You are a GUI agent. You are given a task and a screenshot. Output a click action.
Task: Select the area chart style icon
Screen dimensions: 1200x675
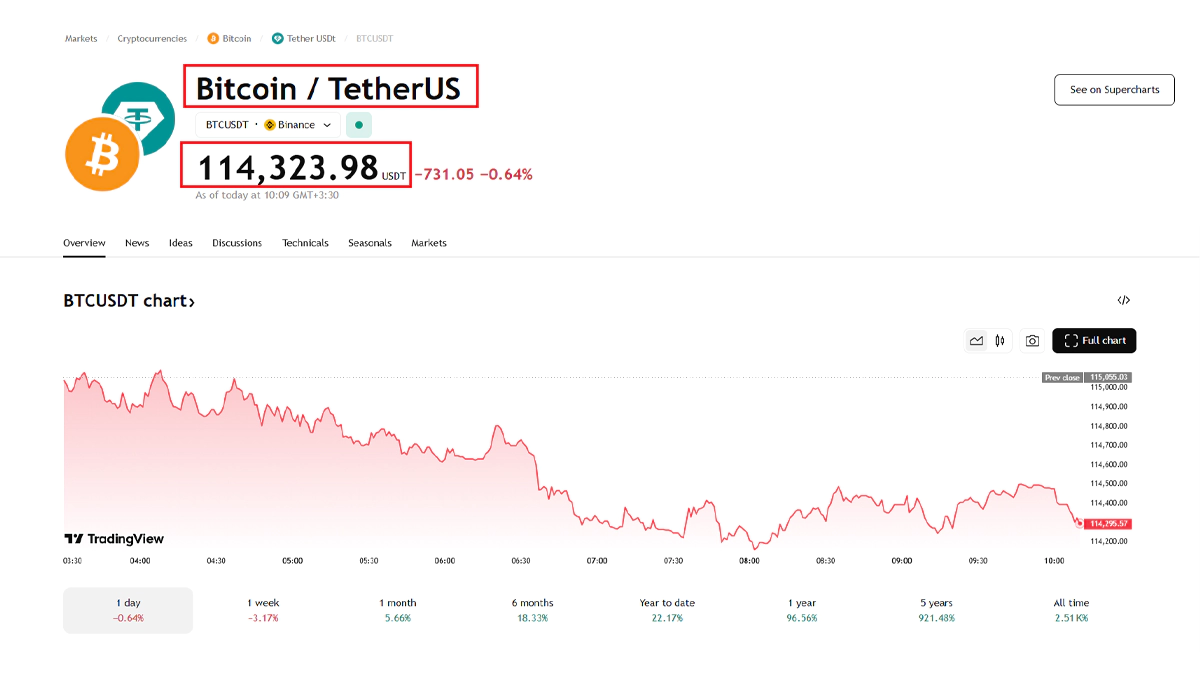(x=976, y=341)
